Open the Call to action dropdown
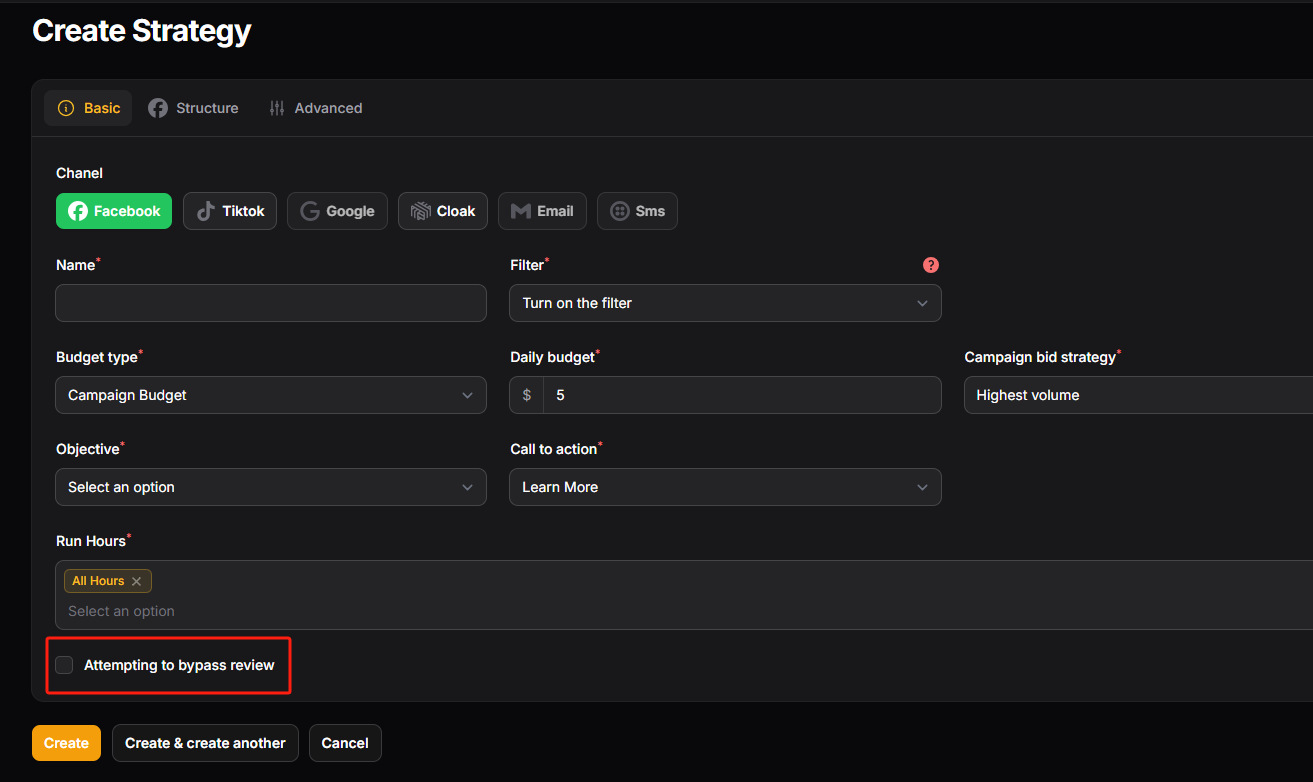The width and height of the screenshot is (1313, 782). 725,487
